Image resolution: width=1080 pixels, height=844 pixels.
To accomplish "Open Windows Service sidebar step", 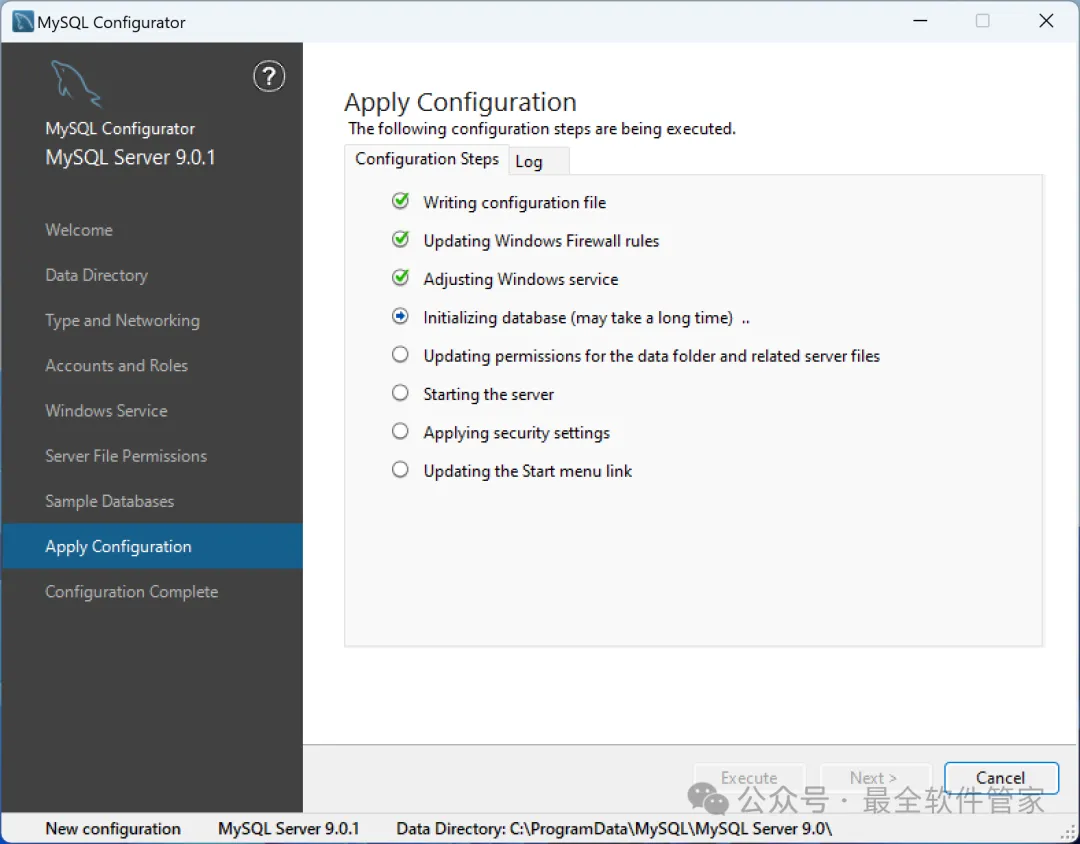I will click(x=106, y=411).
